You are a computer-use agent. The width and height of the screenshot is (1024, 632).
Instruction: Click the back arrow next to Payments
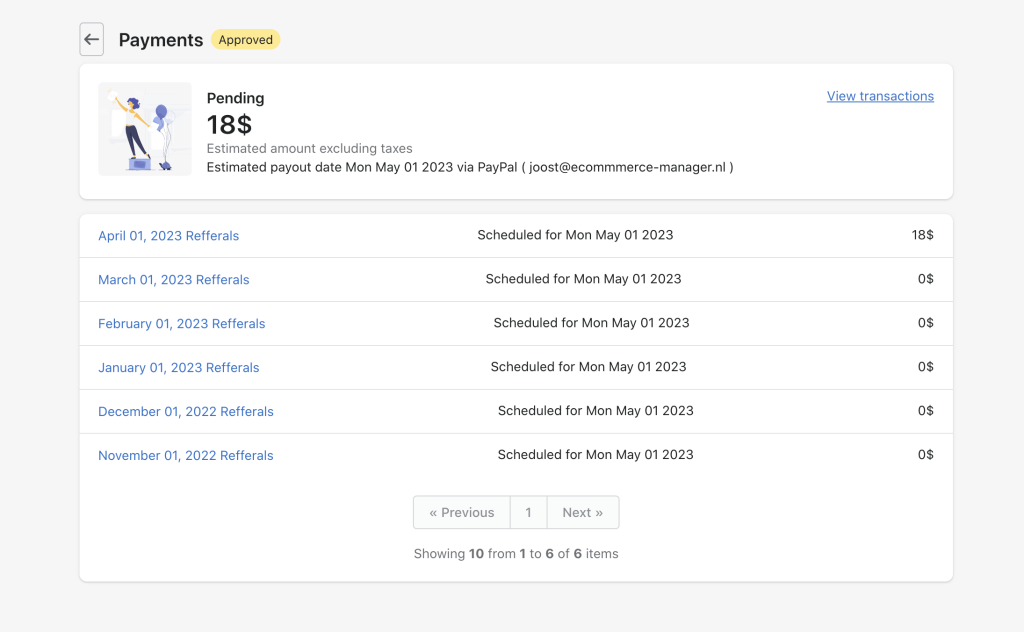point(91,39)
